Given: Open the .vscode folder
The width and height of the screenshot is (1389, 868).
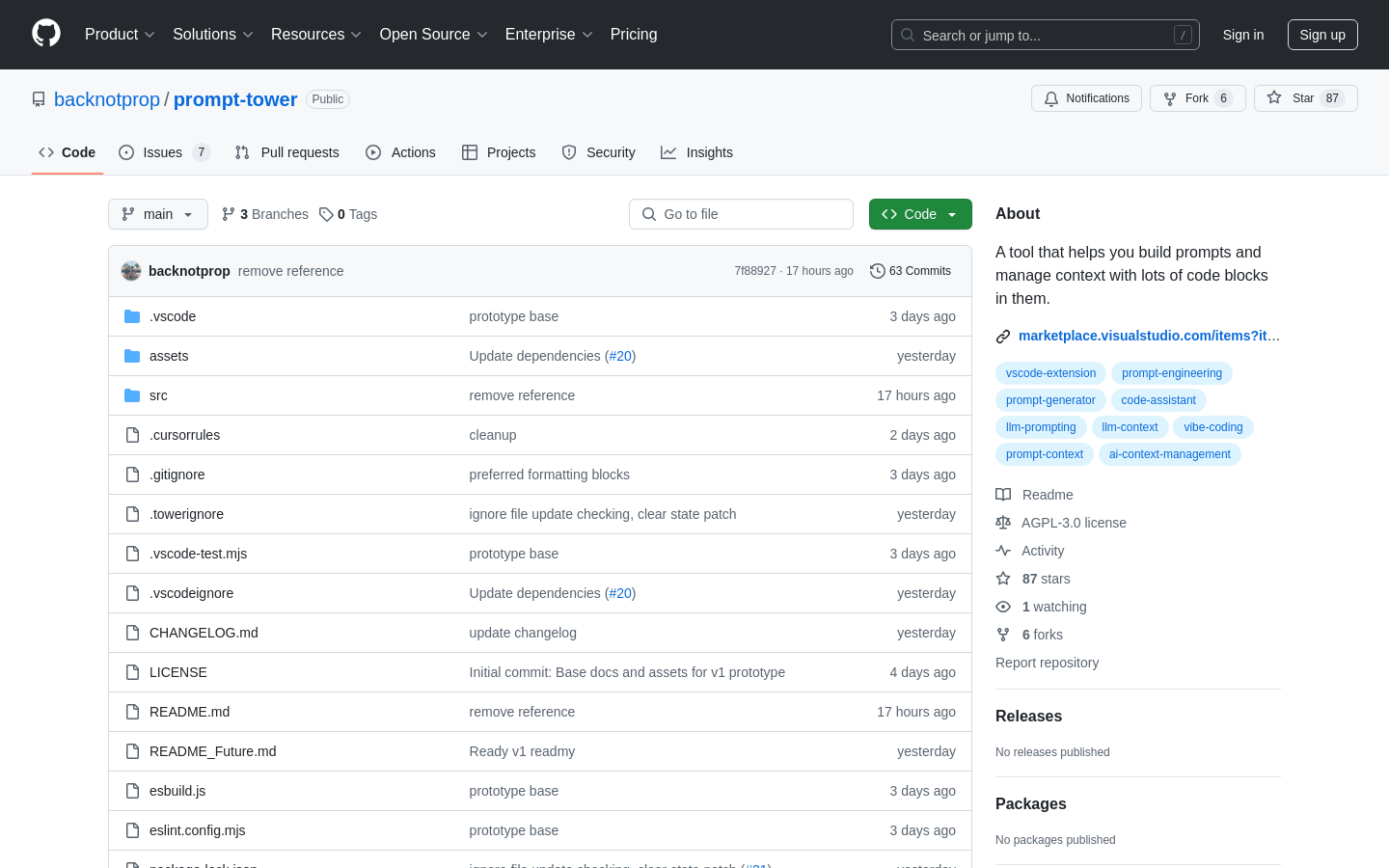Looking at the screenshot, I should pos(173,316).
